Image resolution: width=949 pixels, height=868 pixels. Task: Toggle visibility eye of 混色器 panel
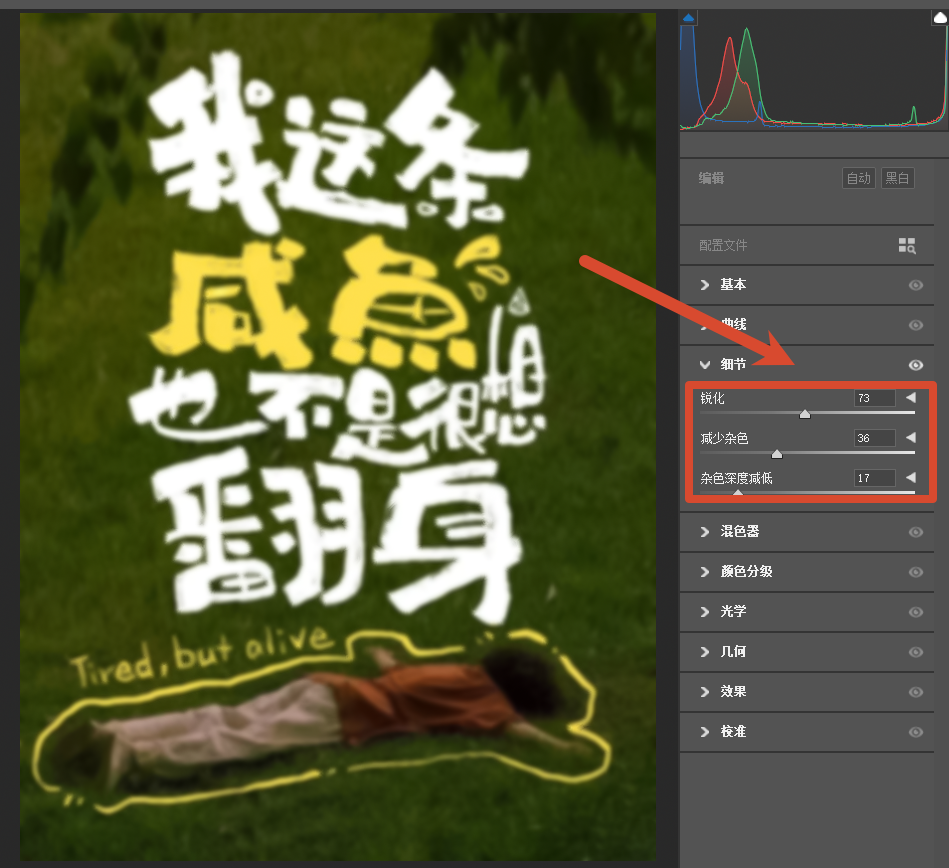click(916, 532)
